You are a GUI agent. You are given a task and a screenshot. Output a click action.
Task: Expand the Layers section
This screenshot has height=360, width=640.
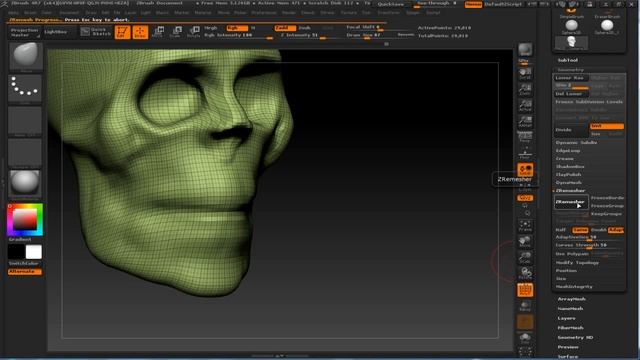pyautogui.click(x=567, y=318)
